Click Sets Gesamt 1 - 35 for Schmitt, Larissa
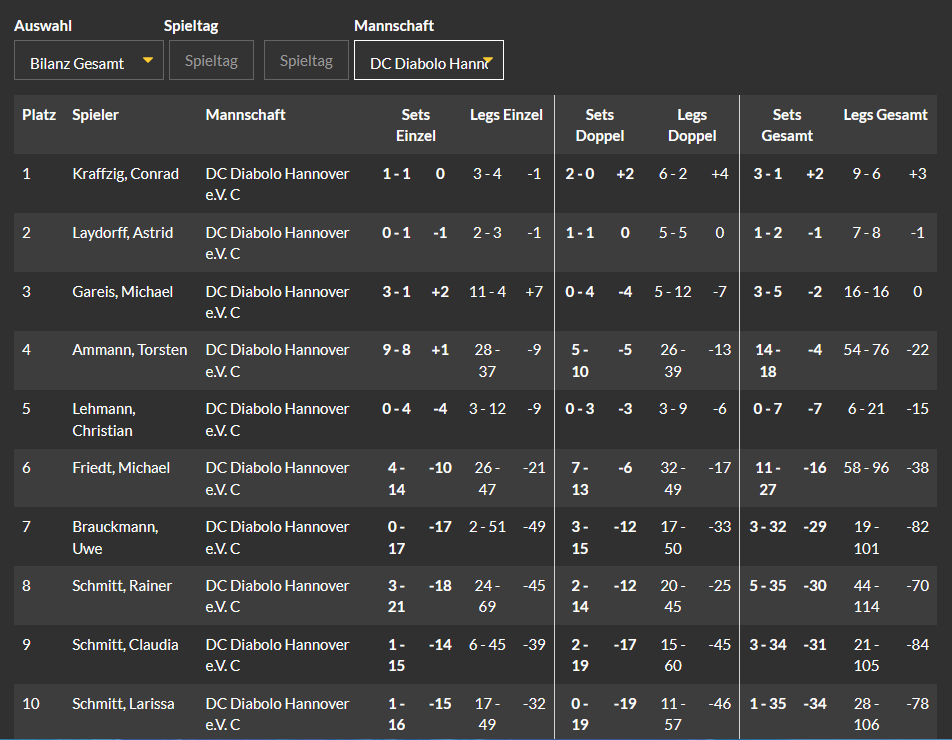The width and height of the screenshot is (952, 740). pyautogui.click(x=768, y=704)
